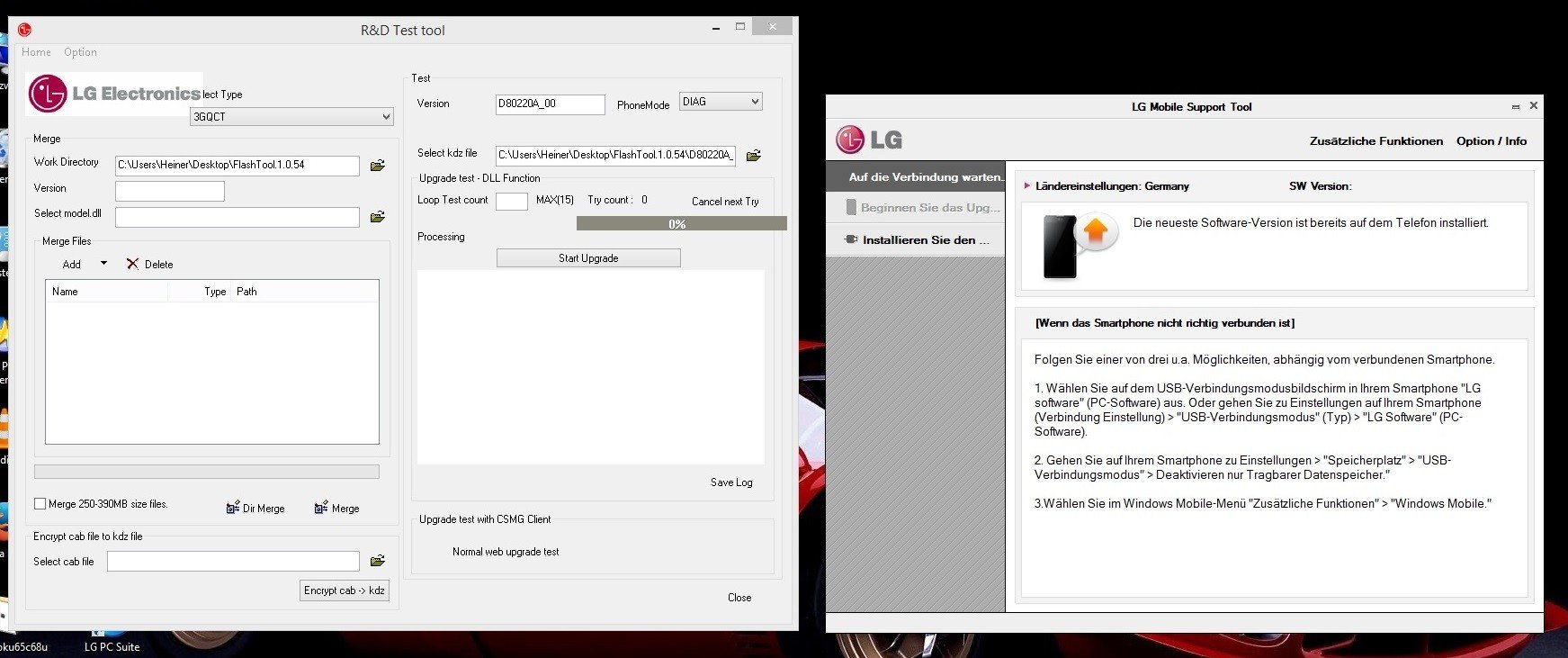The width and height of the screenshot is (1568, 658).
Task: Click the Merge Version input field
Action: (170, 191)
